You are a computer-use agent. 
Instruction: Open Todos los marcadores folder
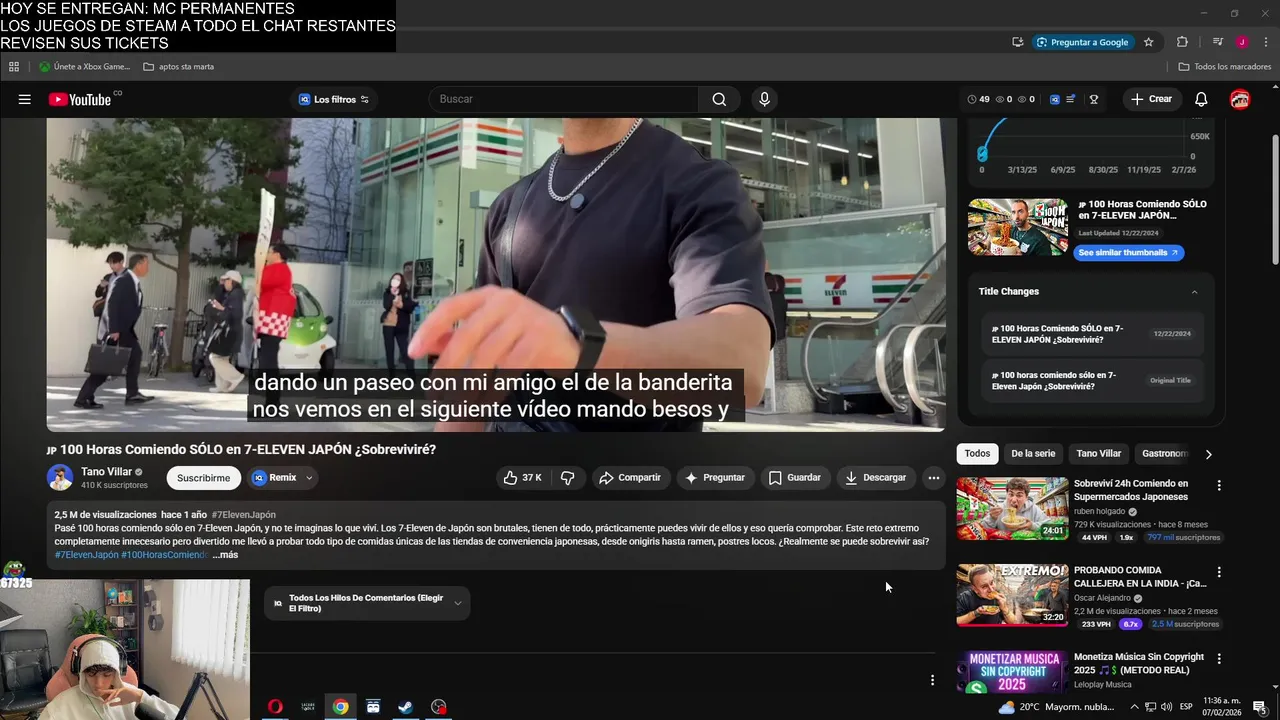1225,67
